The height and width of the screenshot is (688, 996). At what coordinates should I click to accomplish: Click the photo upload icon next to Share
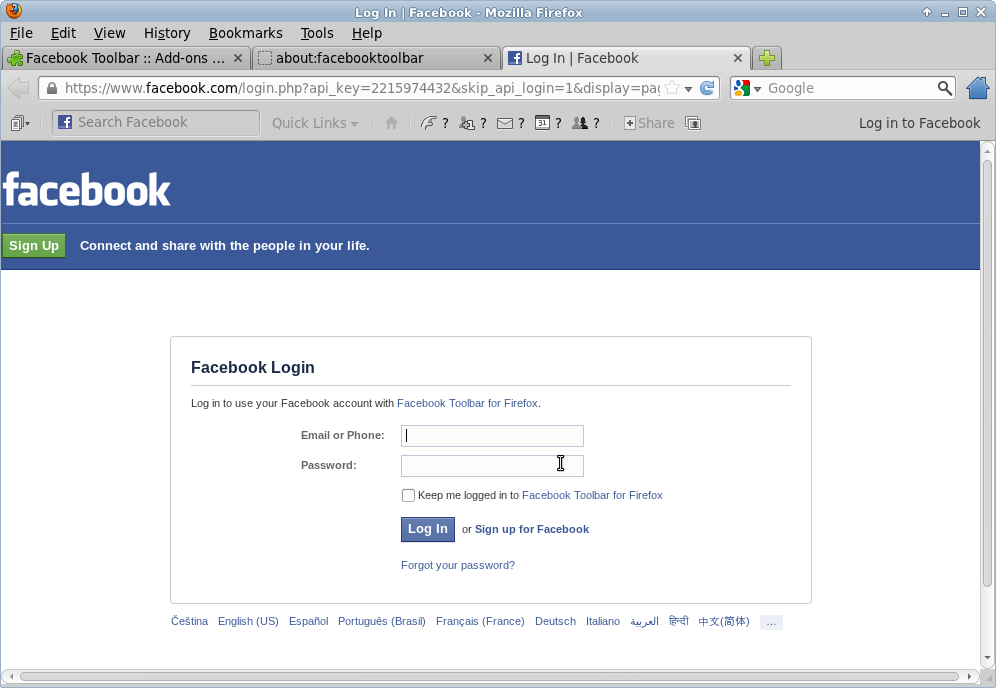[x=693, y=123]
